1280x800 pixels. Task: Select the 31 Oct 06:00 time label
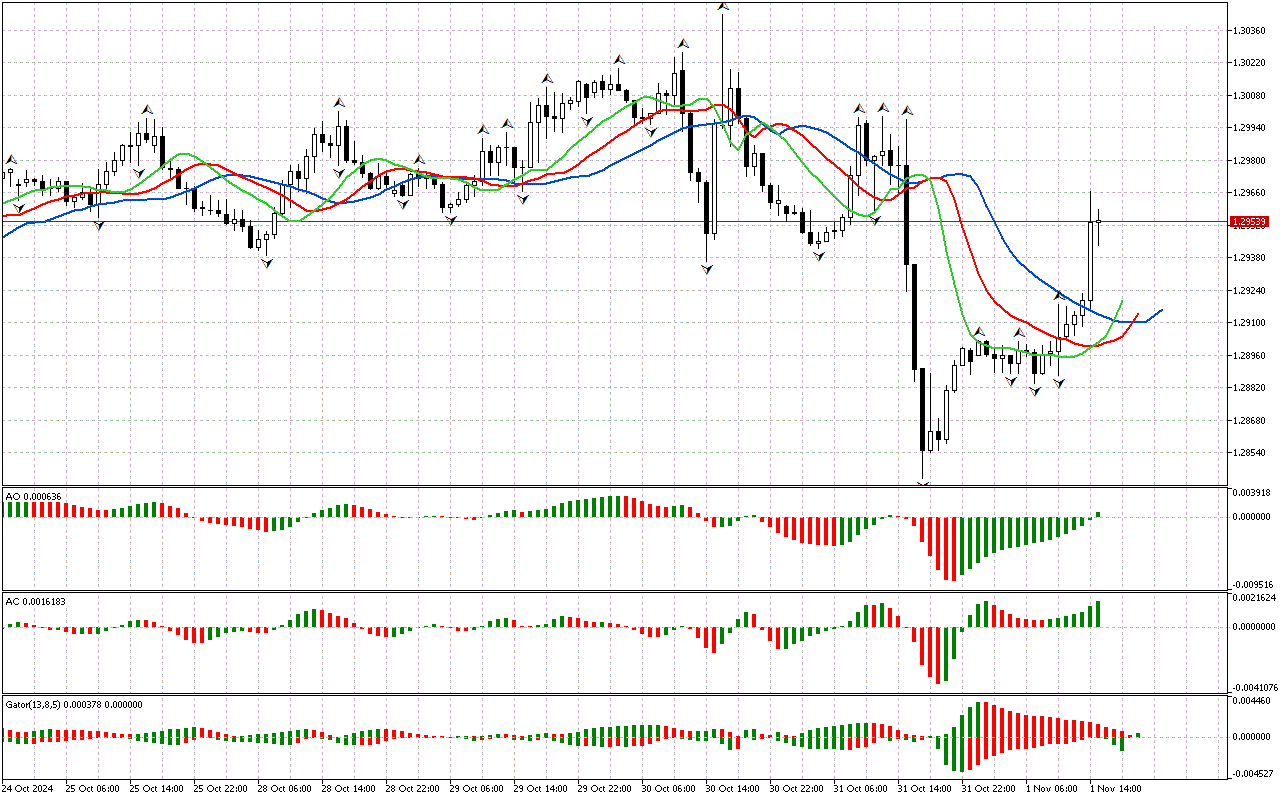pyautogui.click(x=863, y=788)
